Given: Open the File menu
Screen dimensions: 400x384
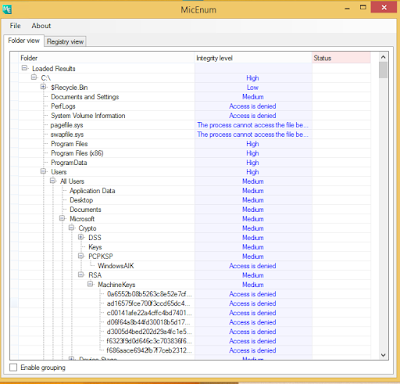Looking at the screenshot, I should (x=15, y=26).
